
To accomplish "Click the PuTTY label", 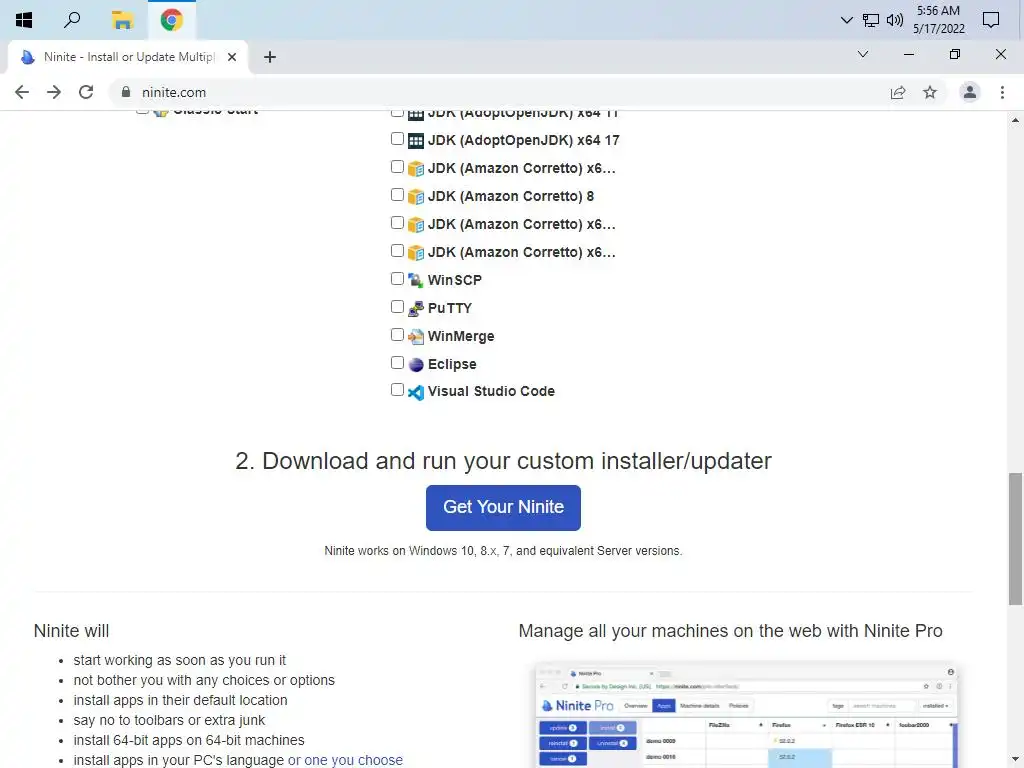I will [449, 308].
